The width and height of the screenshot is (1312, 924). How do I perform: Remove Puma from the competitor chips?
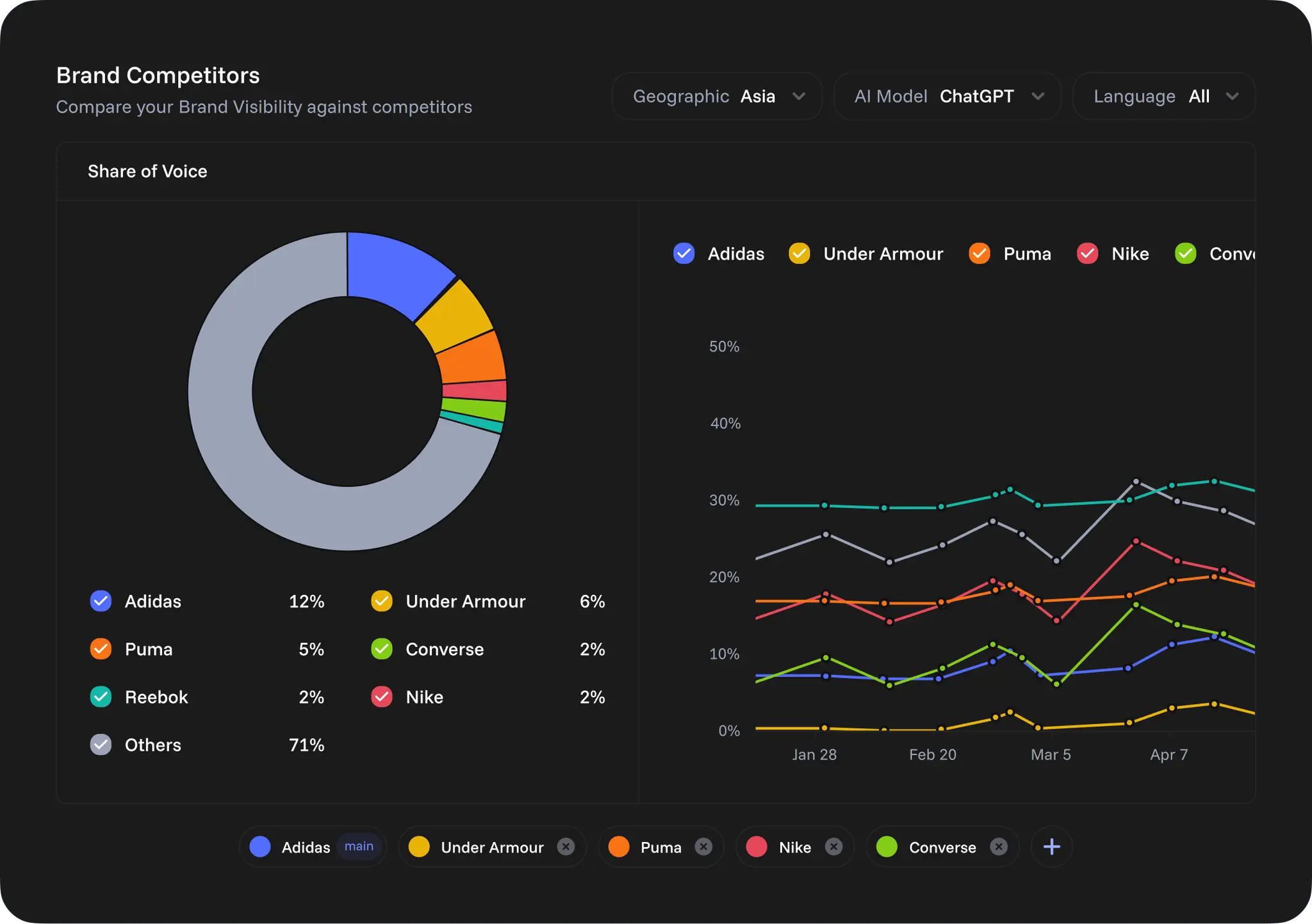pyautogui.click(x=703, y=847)
